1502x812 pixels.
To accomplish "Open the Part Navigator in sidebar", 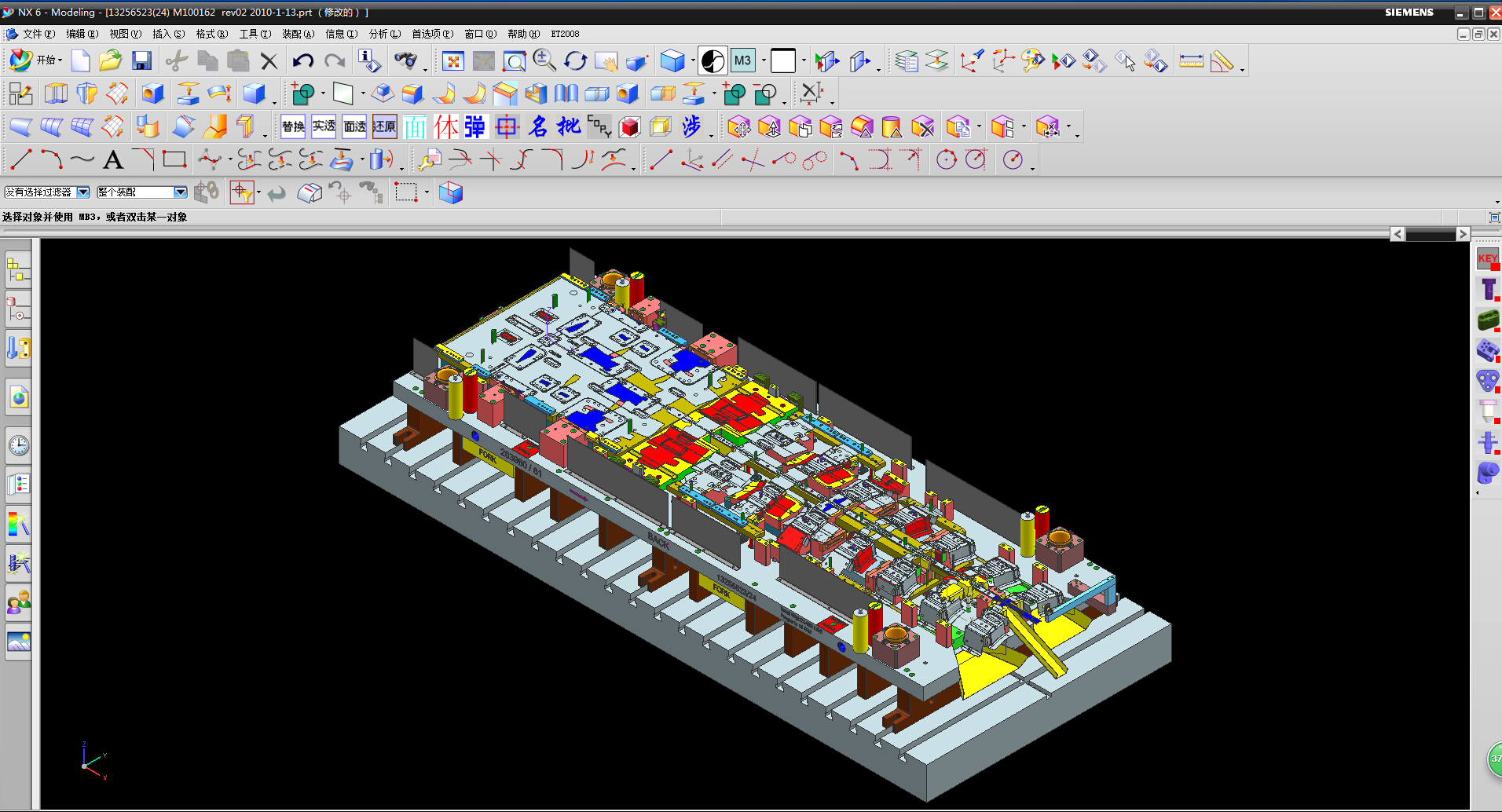I will coord(19,309).
